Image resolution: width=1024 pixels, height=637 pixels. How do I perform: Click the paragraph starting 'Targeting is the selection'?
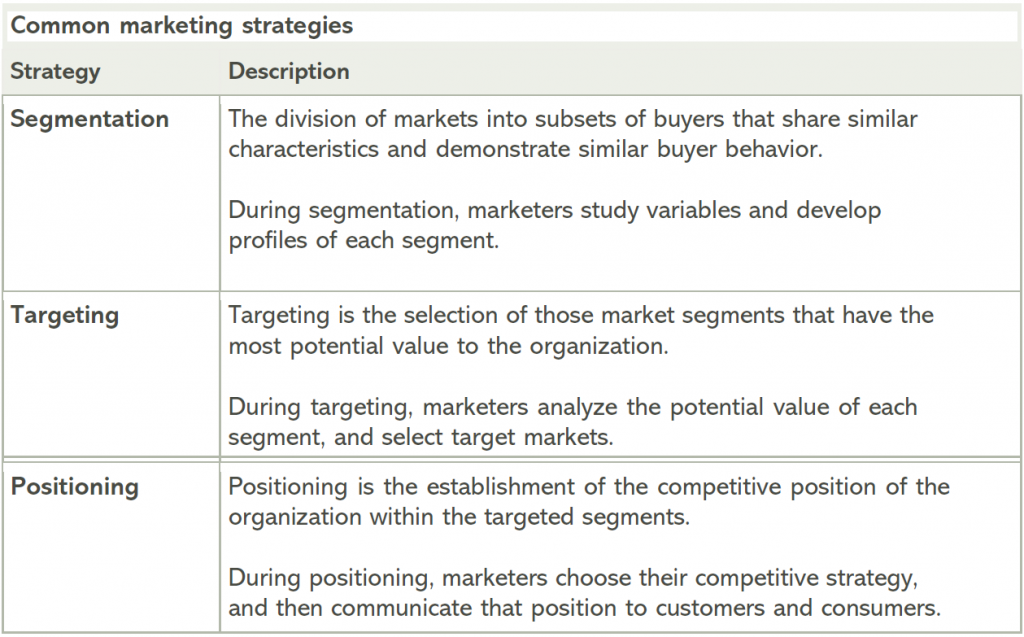pyautogui.click(x=580, y=330)
